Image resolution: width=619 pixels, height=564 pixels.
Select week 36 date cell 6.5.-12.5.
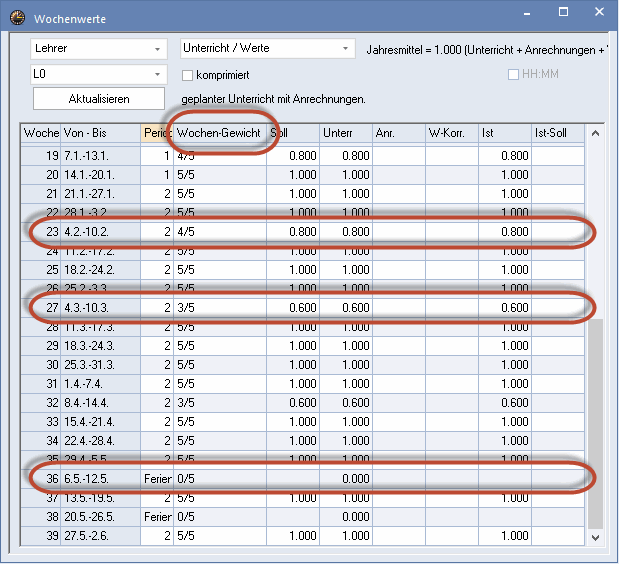tap(101, 479)
